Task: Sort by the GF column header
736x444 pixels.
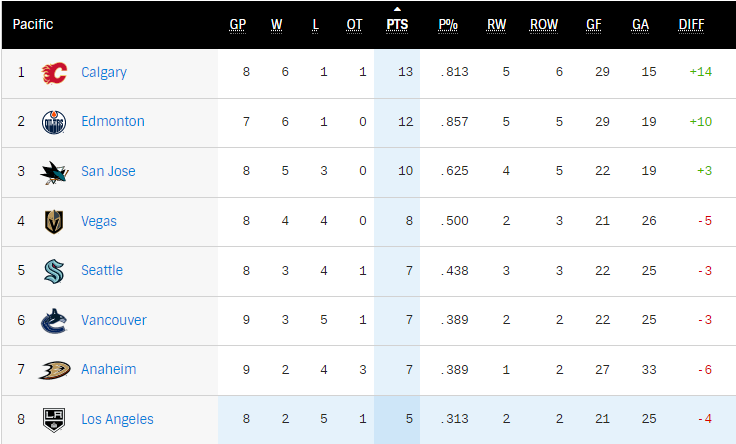Action: click(x=594, y=25)
